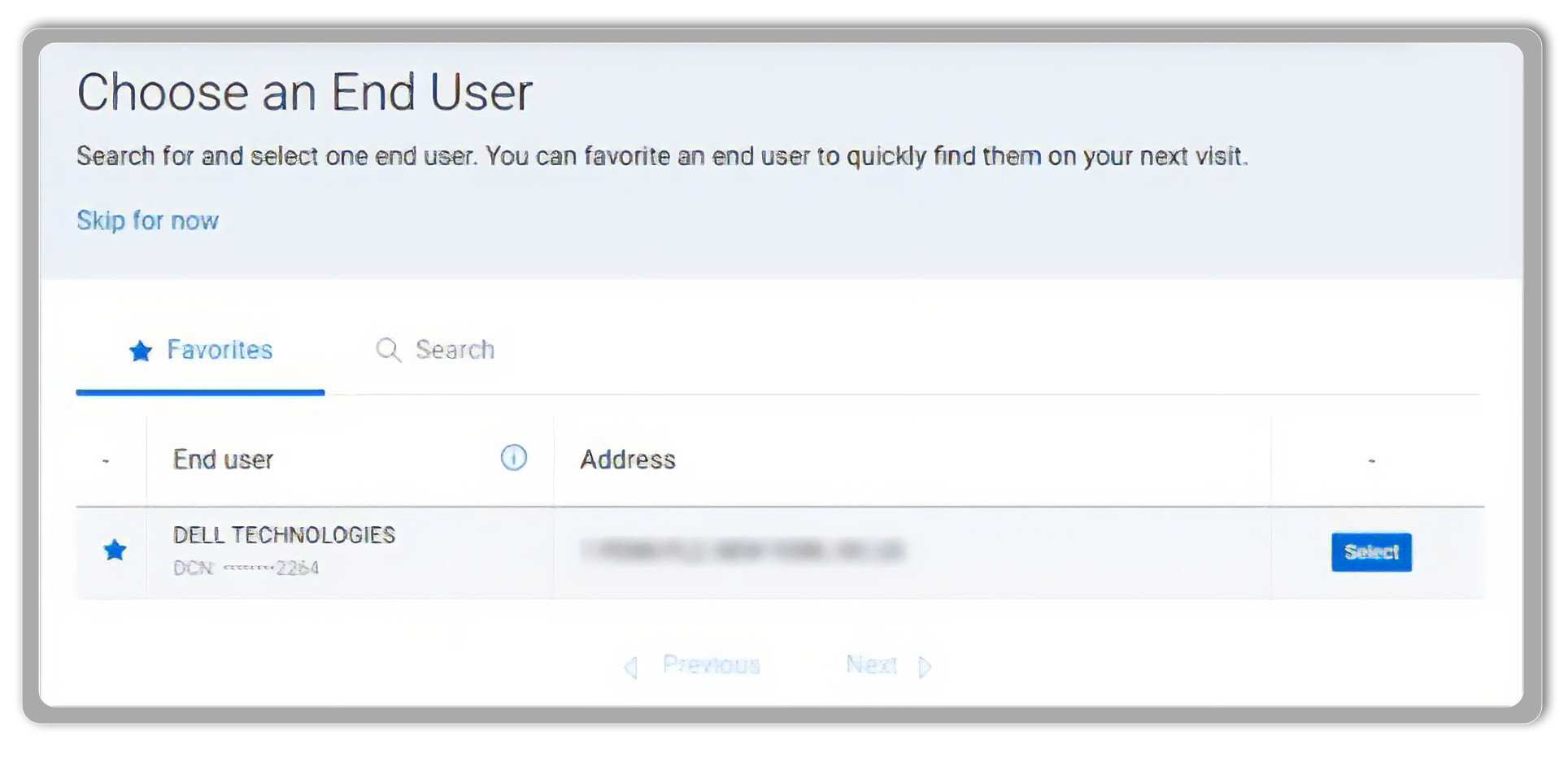Click the magnifying glass search icon
This screenshot has width=1568, height=758.
tap(388, 350)
